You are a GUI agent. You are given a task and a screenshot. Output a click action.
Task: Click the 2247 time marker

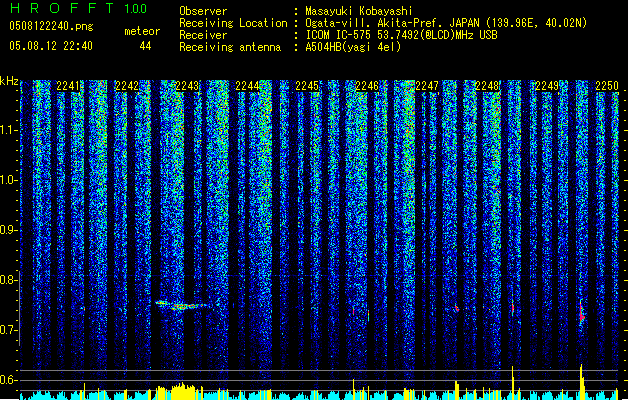point(427,86)
